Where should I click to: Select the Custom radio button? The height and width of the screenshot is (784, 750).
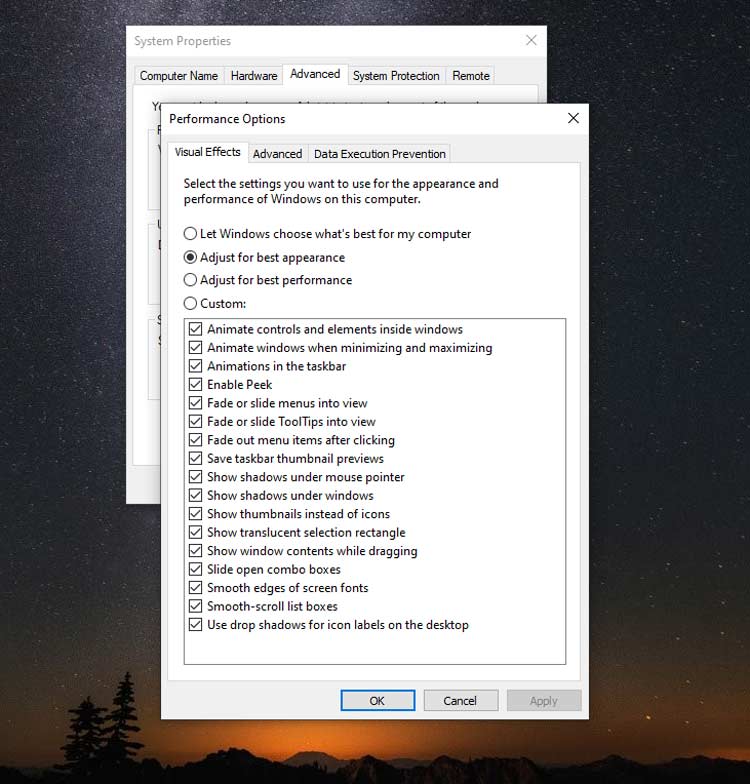tap(191, 303)
